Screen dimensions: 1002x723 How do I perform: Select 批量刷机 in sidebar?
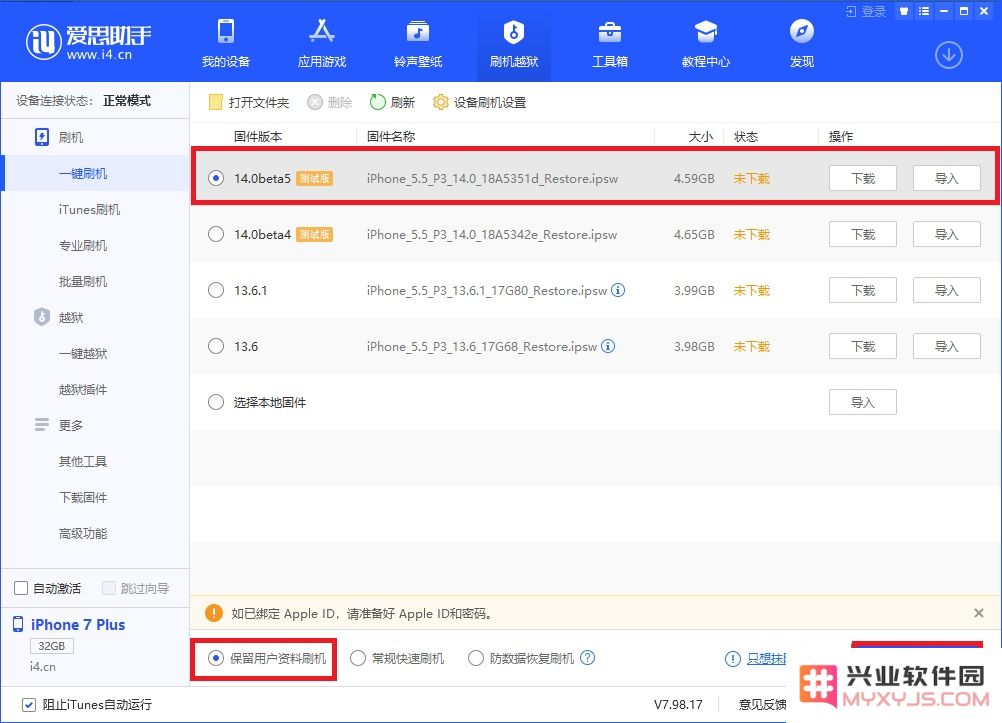coord(83,281)
